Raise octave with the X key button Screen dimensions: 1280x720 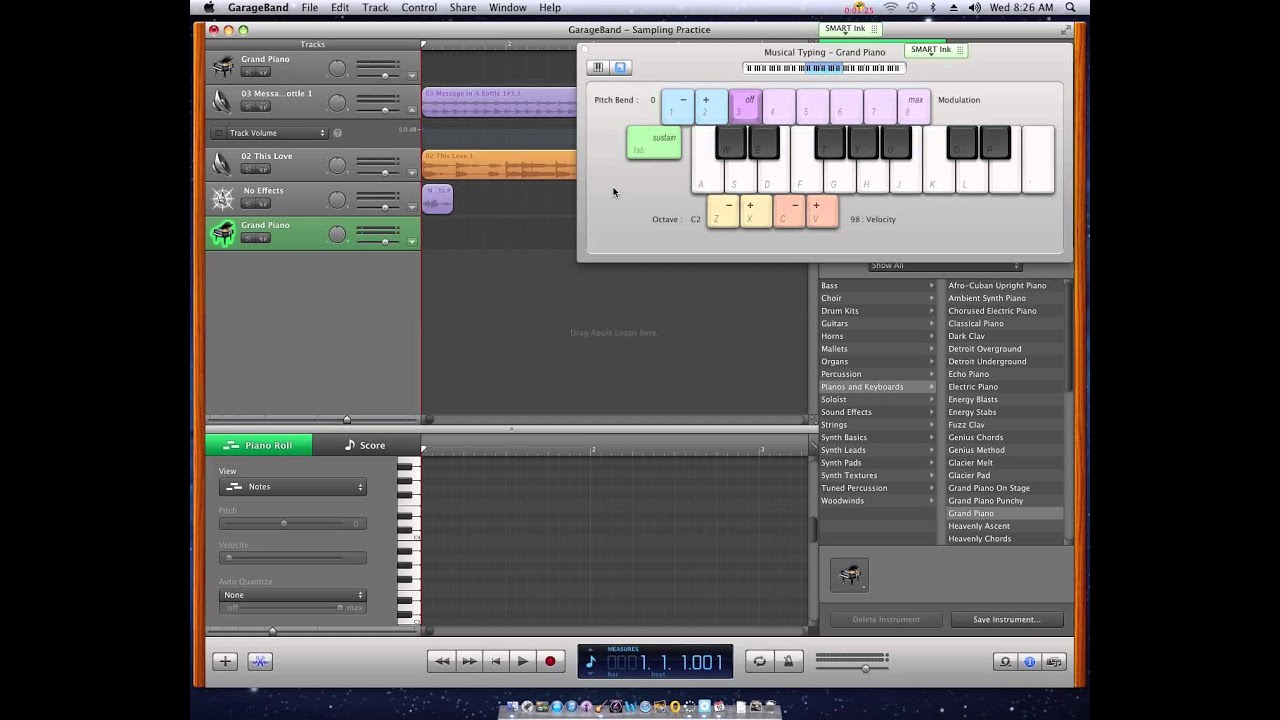tap(756, 211)
